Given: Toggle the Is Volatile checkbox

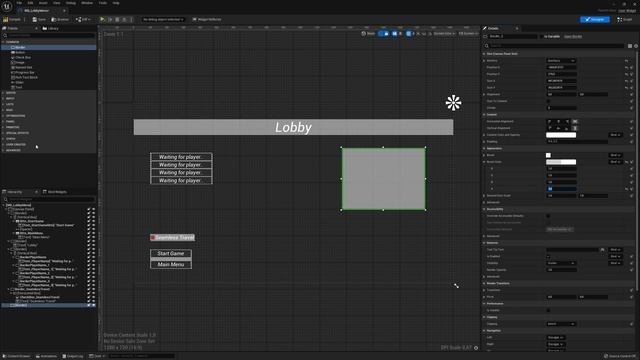Looking at the screenshot, I should (548, 310).
